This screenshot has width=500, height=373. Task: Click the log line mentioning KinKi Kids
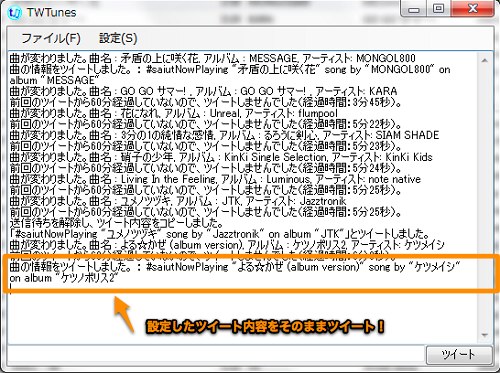point(221,157)
